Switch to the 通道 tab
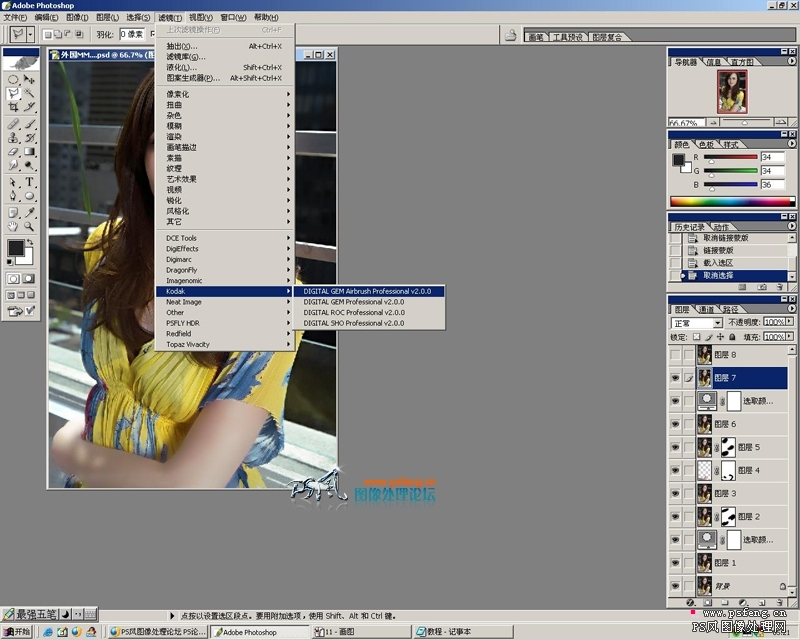This screenshot has width=800, height=640. click(x=706, y=309)
